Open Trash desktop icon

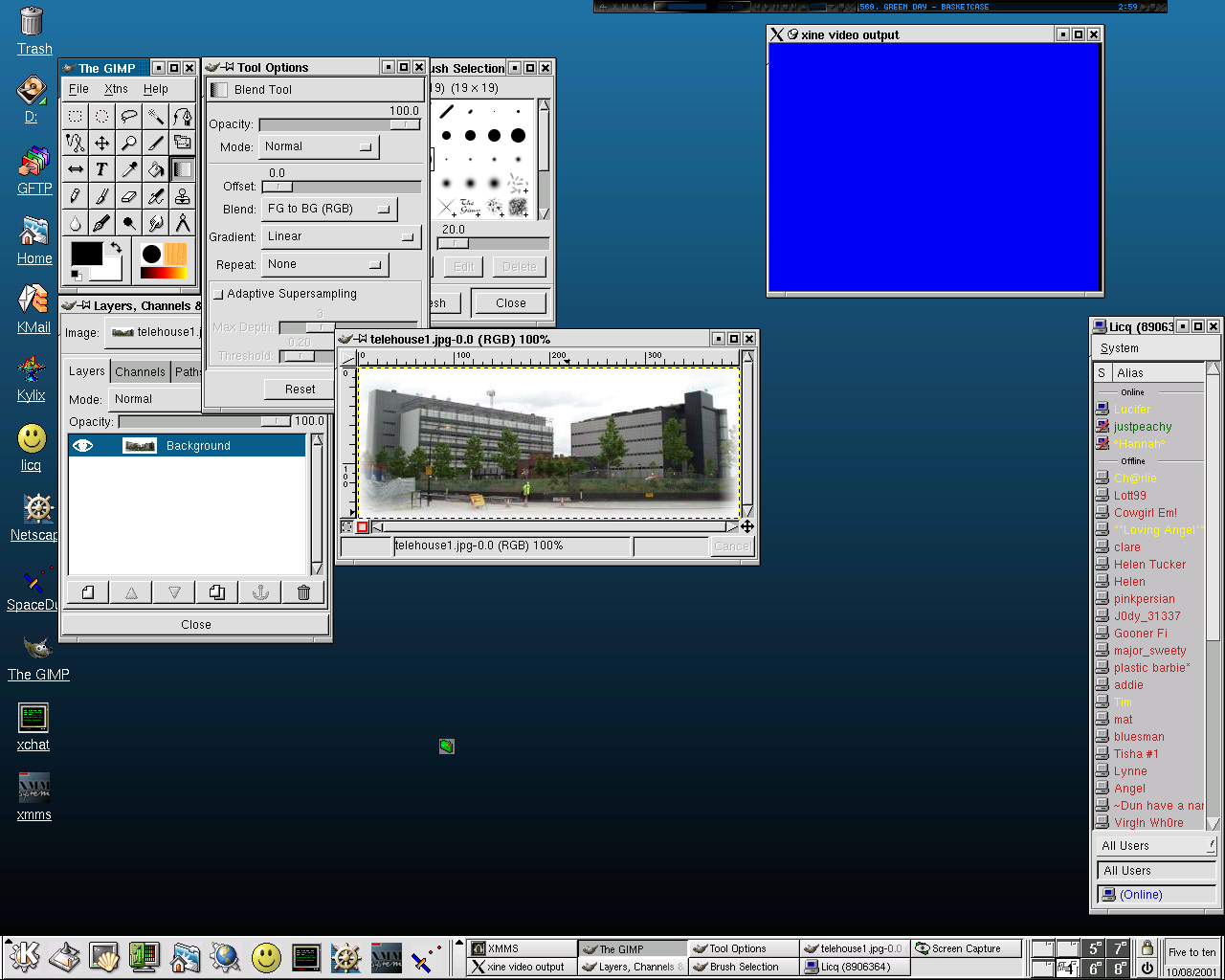[33, 31]
